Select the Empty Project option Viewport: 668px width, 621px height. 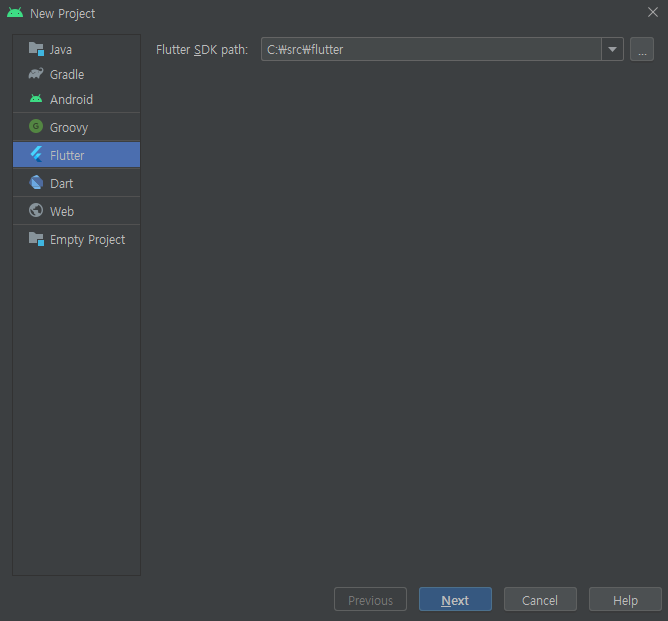(x=77, y=239)
